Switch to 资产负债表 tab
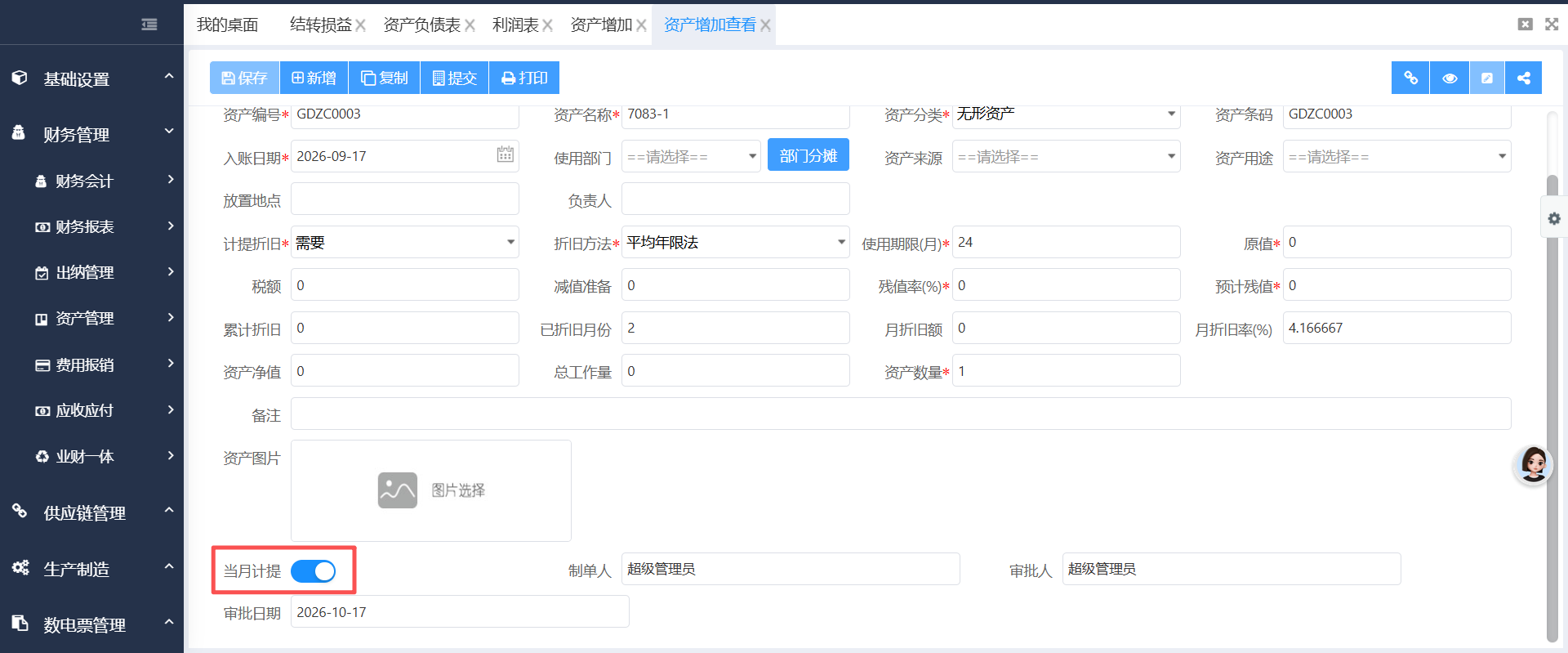Screen dimensions: 1568x653 coord(422,25)
